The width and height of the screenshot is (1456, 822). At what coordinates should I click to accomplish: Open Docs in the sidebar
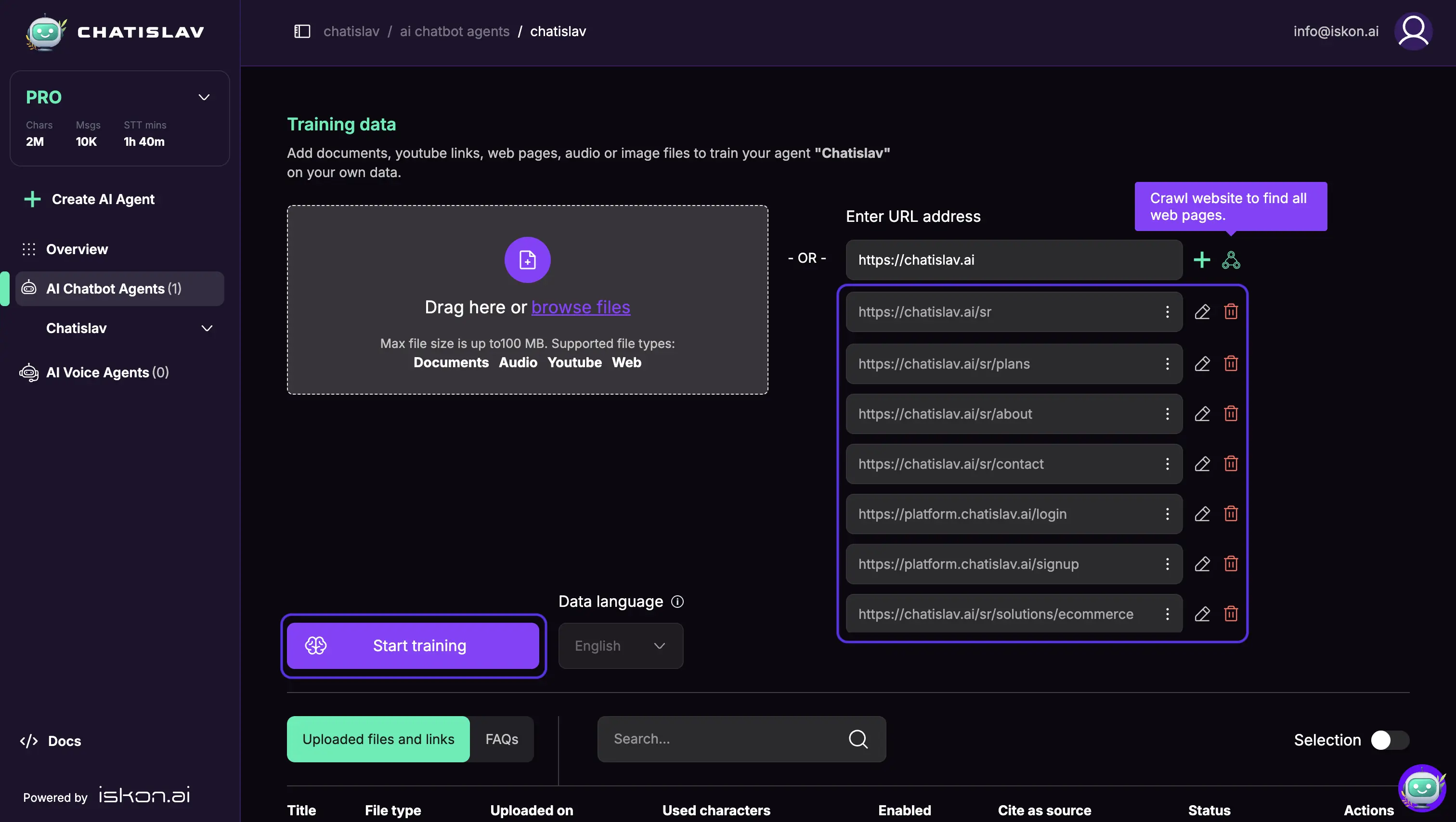click(x=51, y=741)
